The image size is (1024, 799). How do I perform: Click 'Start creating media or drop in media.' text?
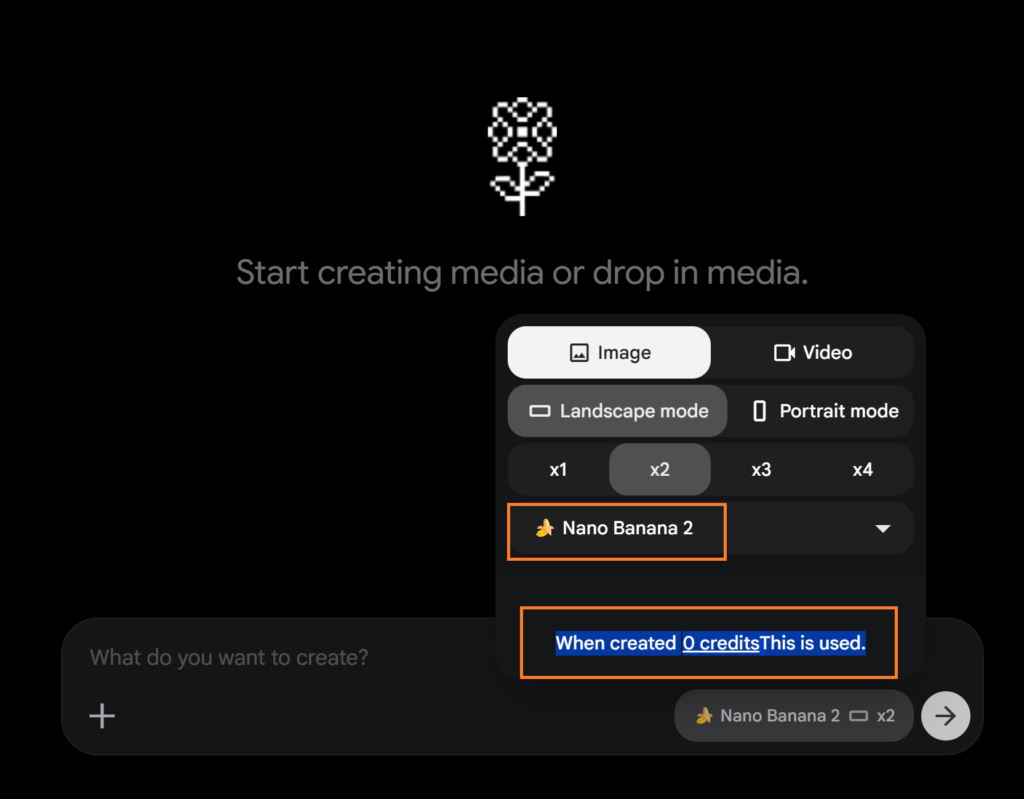point(522,272)
